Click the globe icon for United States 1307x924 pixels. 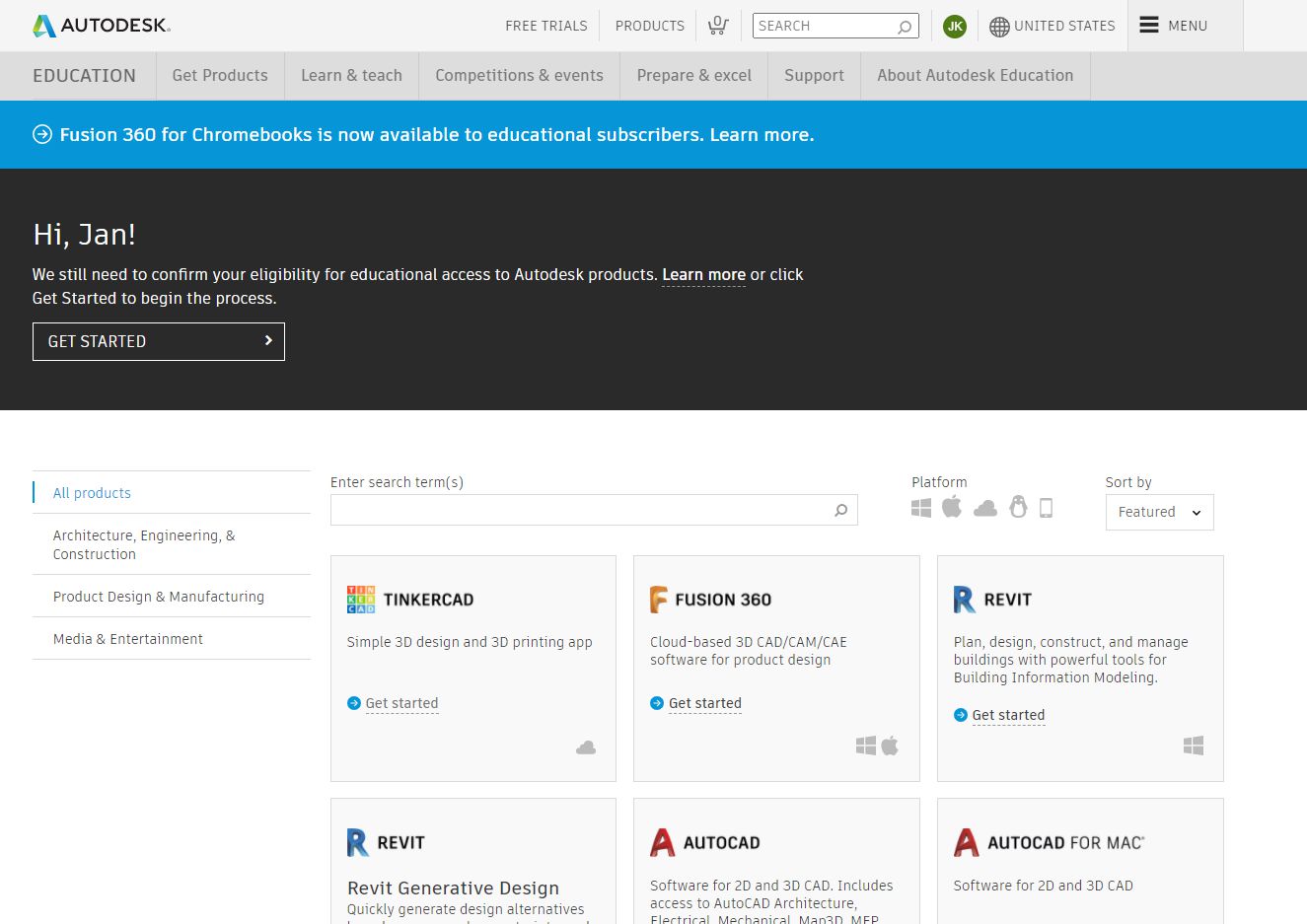pos(999,27)
